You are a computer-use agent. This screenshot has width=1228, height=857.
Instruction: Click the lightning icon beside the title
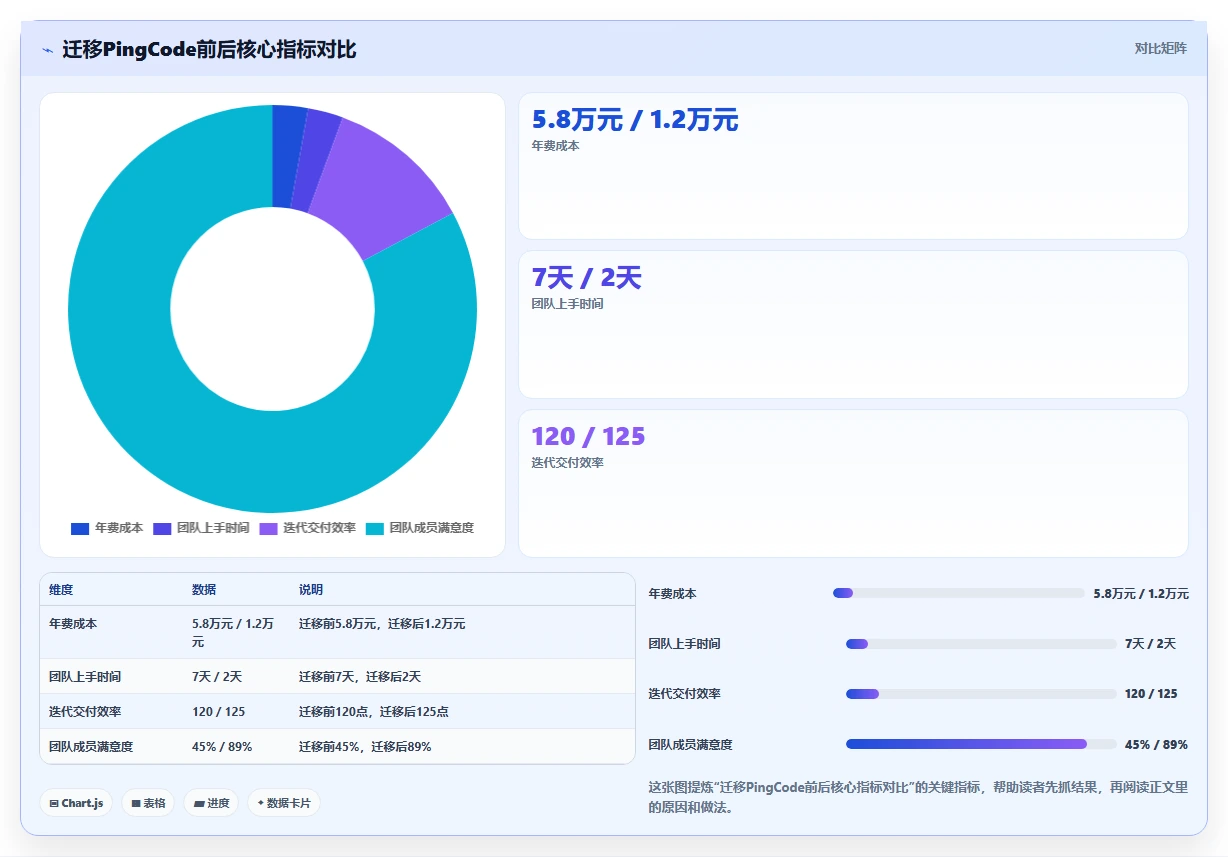(47, 50)
